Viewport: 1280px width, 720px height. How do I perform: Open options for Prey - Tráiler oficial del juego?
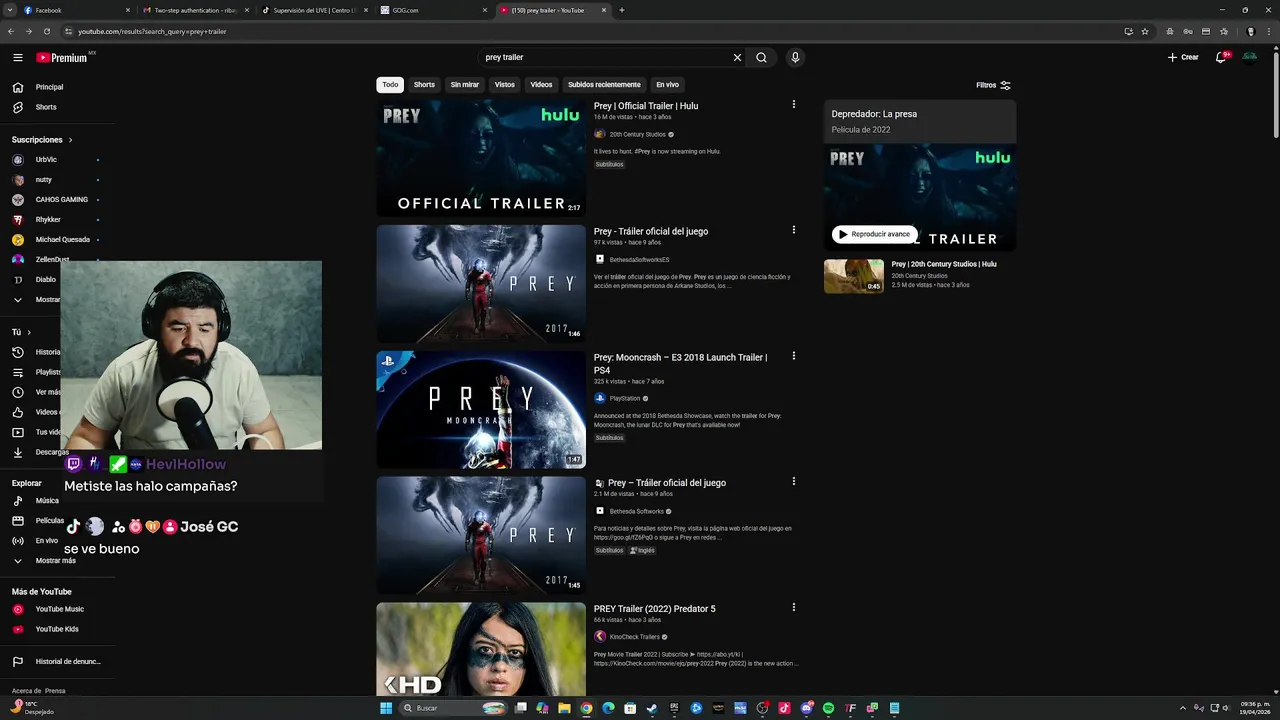(794, 230)
